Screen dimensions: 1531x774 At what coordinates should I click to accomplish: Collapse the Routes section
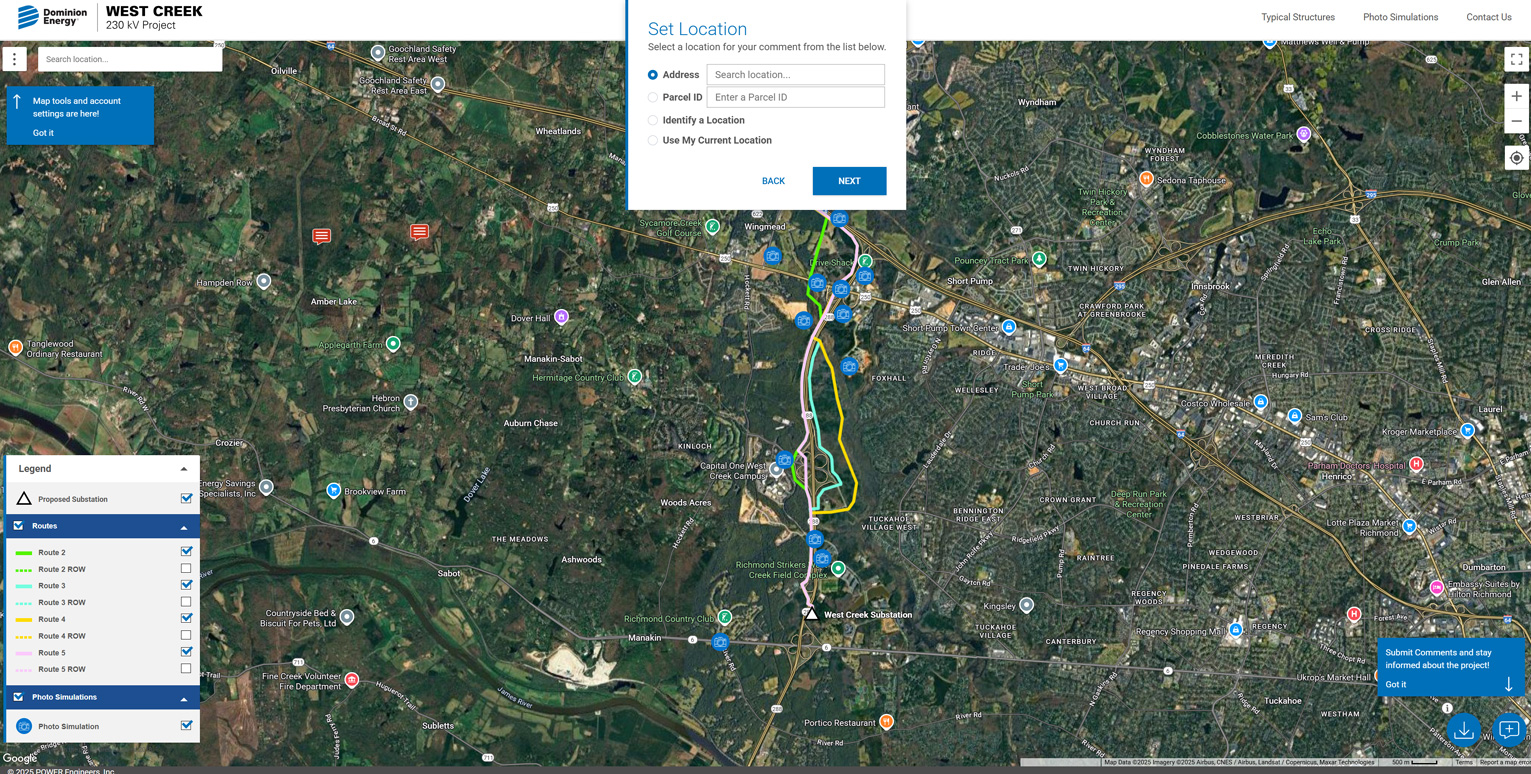pos(184,527)
